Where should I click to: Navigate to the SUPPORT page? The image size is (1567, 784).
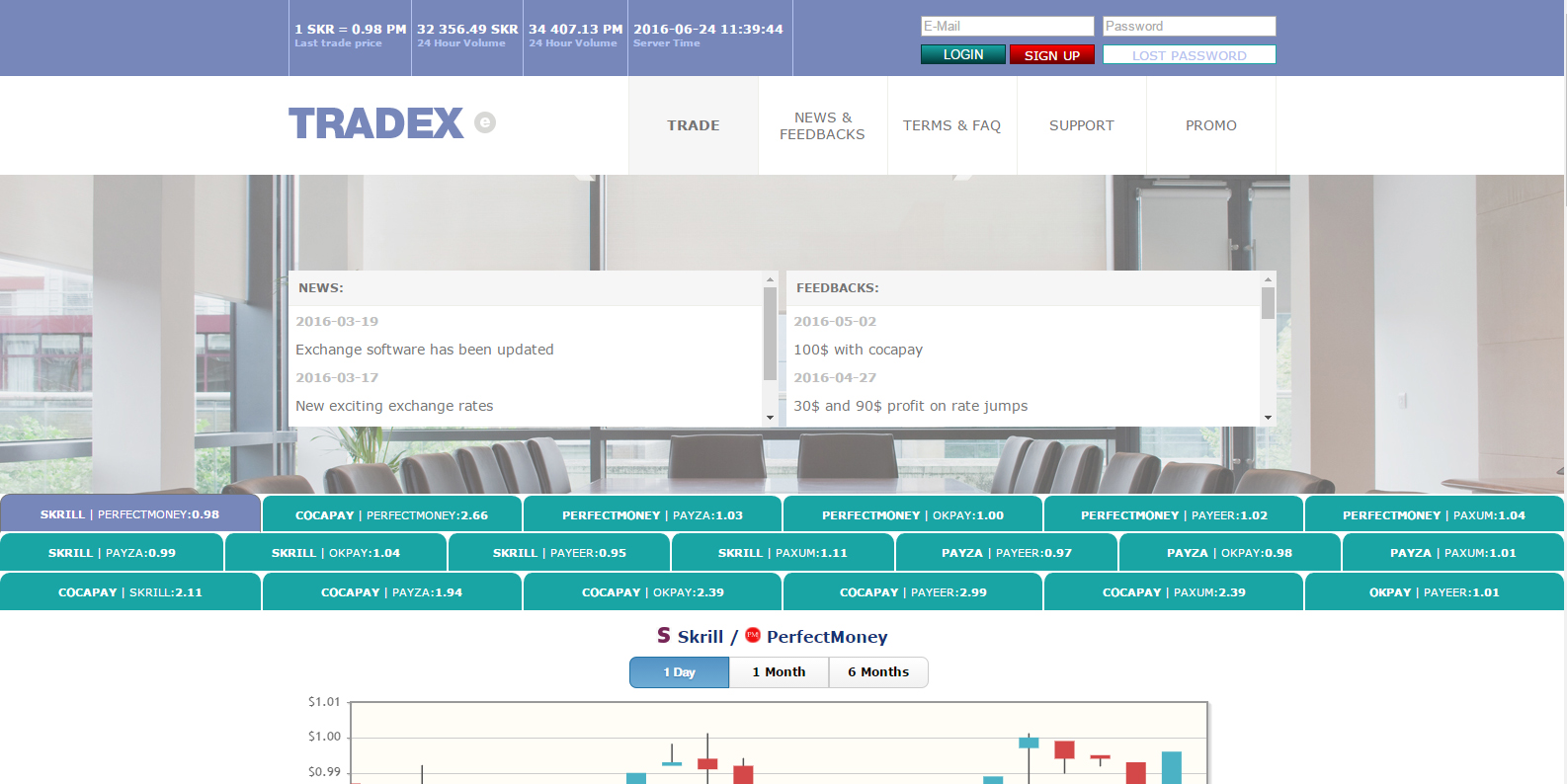1081,125
